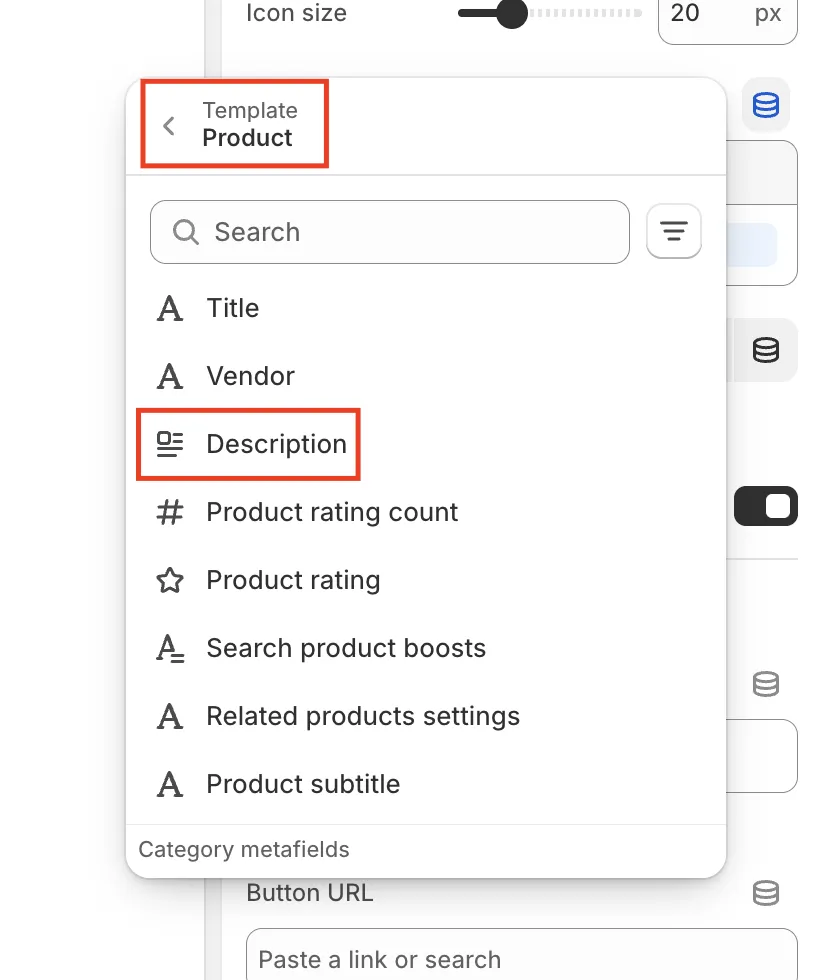
Task: Click the Vendor text icon
Action: (x=169, y=376)
